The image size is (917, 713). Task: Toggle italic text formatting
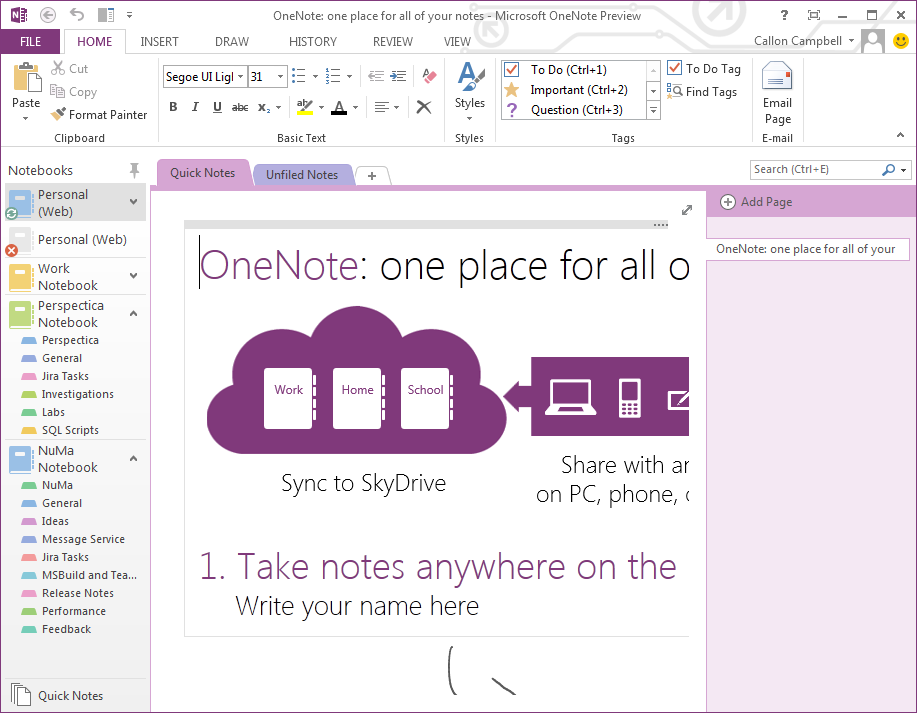click(x=195, y=107)
